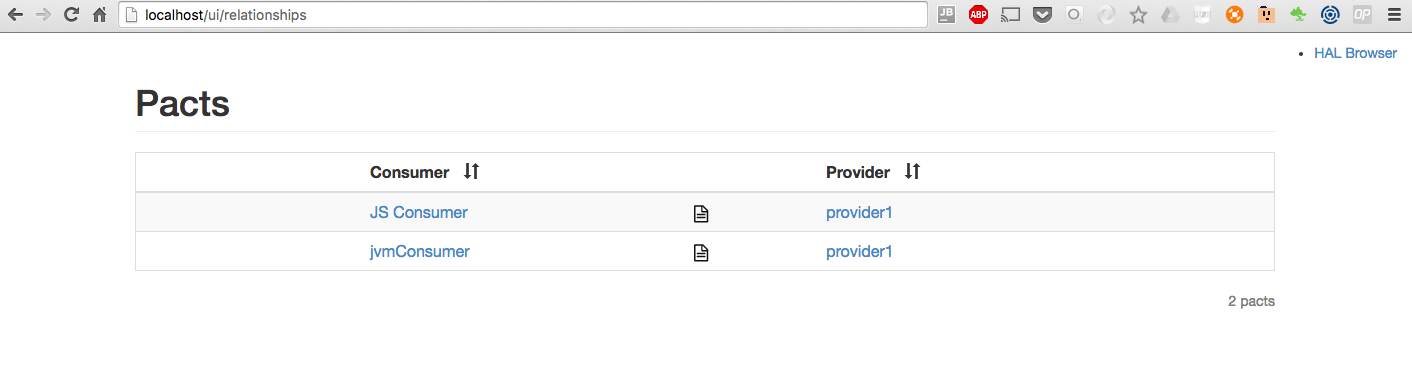Click the green bonsai tree extension icon

1297,15
